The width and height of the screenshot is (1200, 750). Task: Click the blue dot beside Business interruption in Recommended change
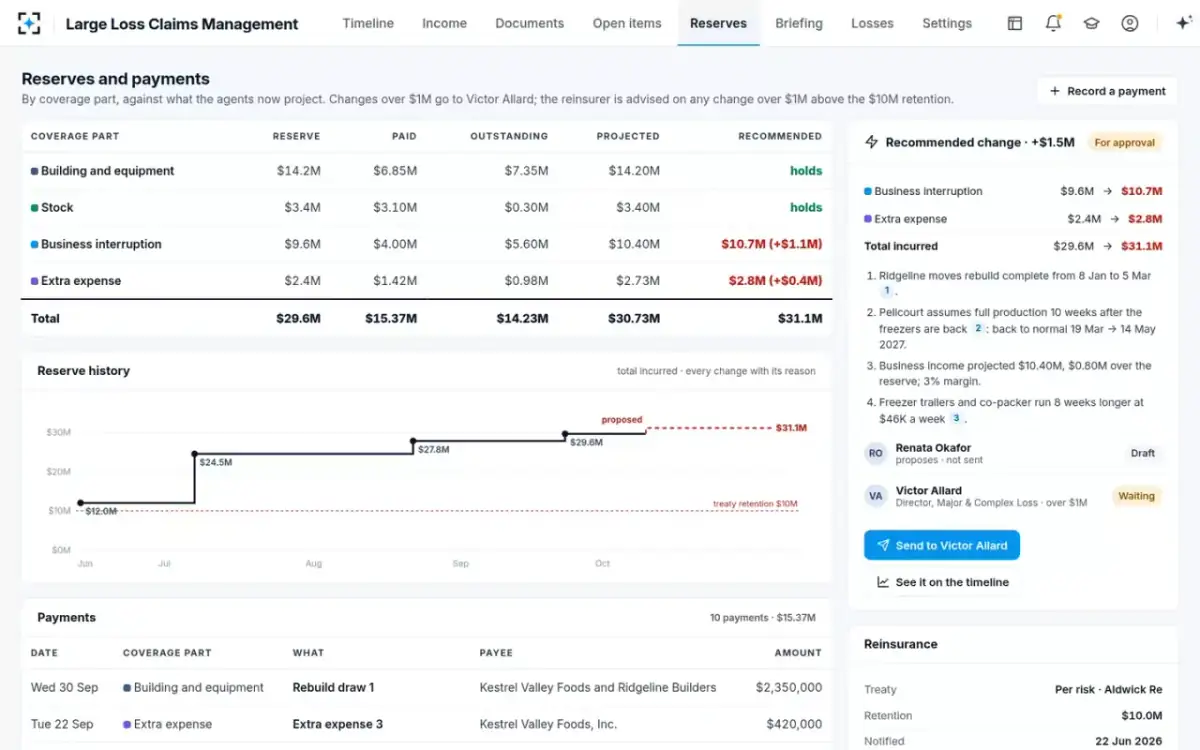pyautogui.click(x=868, y=191)
